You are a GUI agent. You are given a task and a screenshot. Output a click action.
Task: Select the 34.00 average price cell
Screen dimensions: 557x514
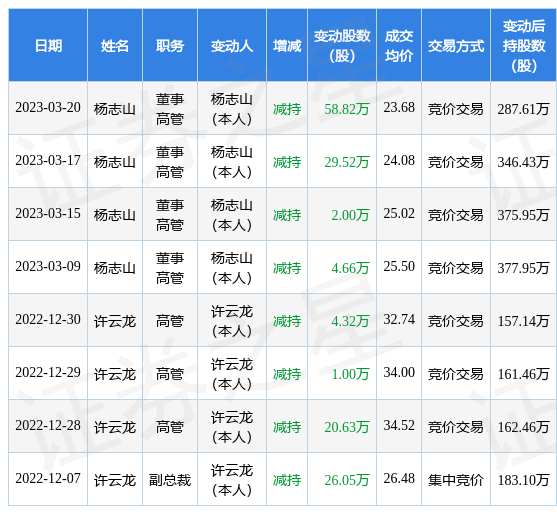399,372
